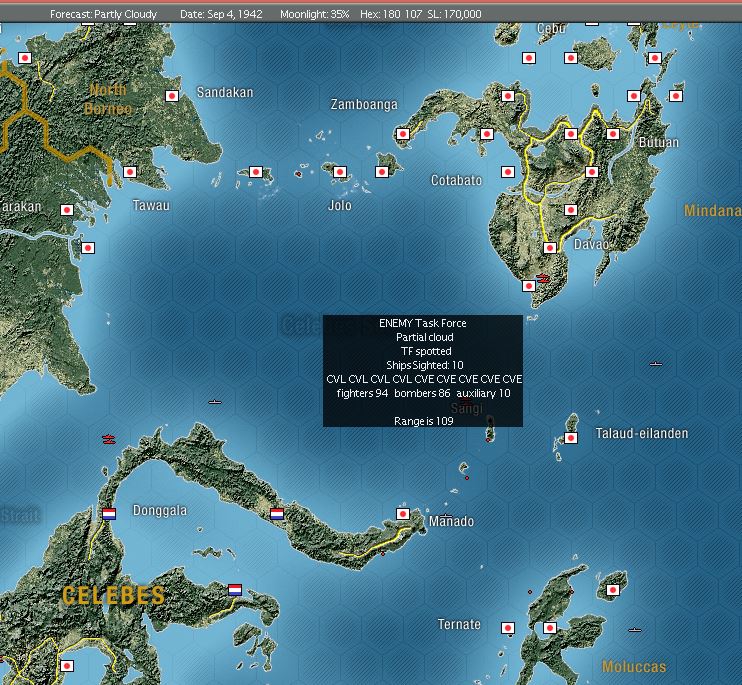Click the Moluccas region label
742x685 pixels.
coord(634,667)
